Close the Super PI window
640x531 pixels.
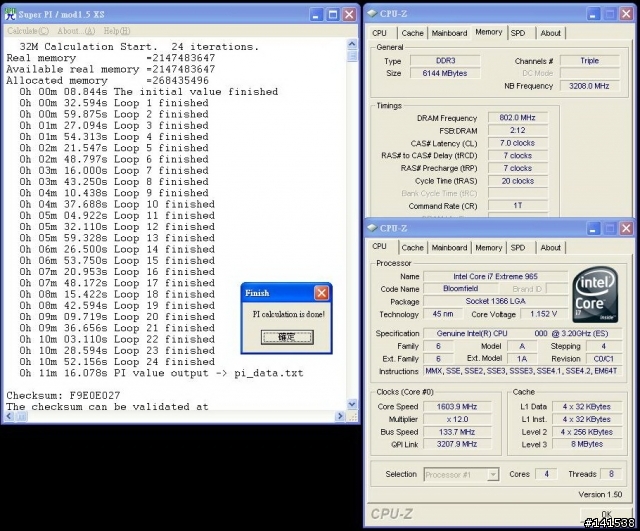349,15
